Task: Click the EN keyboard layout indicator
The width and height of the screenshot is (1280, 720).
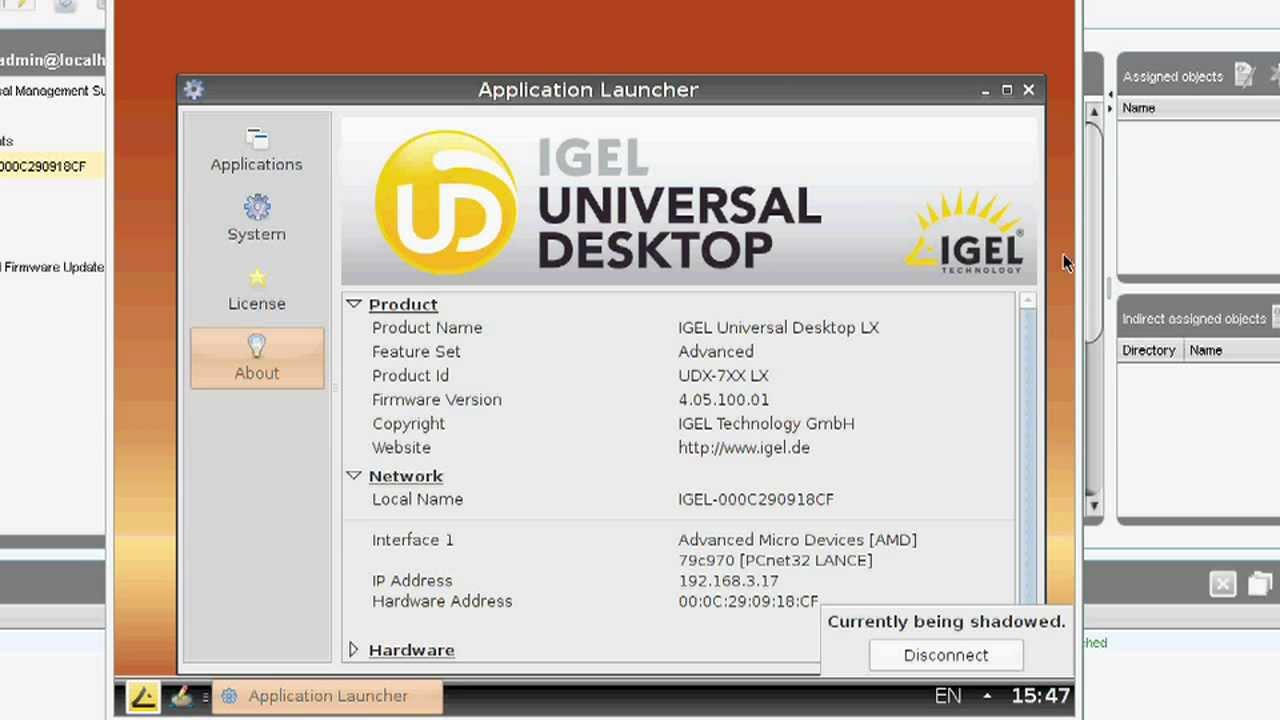Action: pyautogui.click(x=947, y=696)
